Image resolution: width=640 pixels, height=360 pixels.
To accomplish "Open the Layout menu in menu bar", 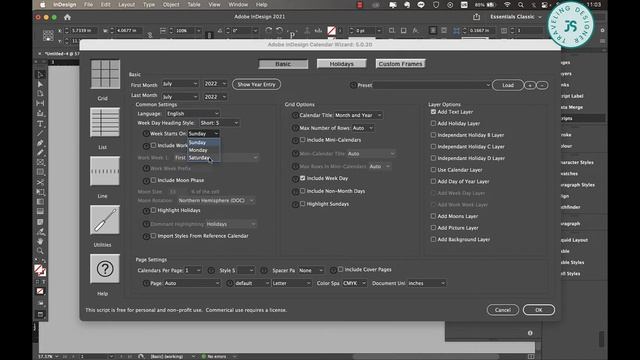I will tap(127, 4).
